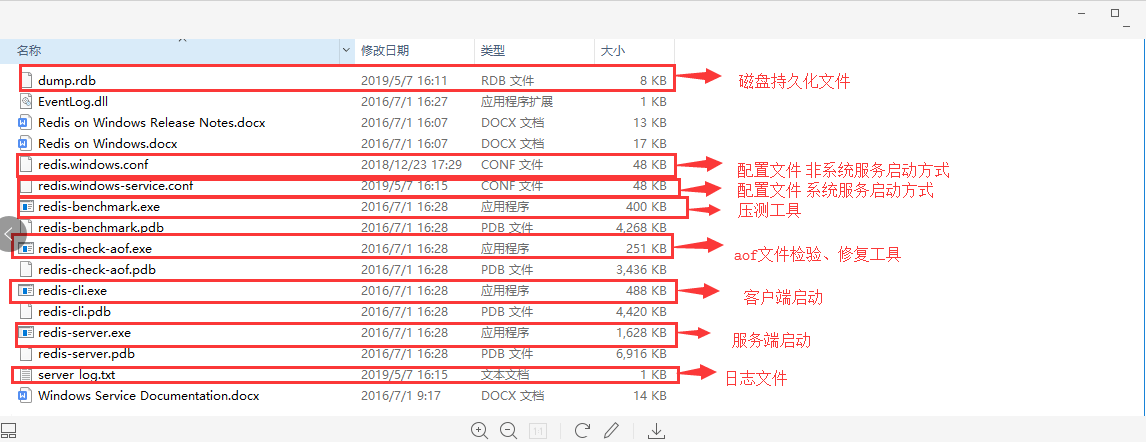1146x442 pixels.
Task: Click the redis-cli.pdb file icon
Action: (x=26, y=312)
